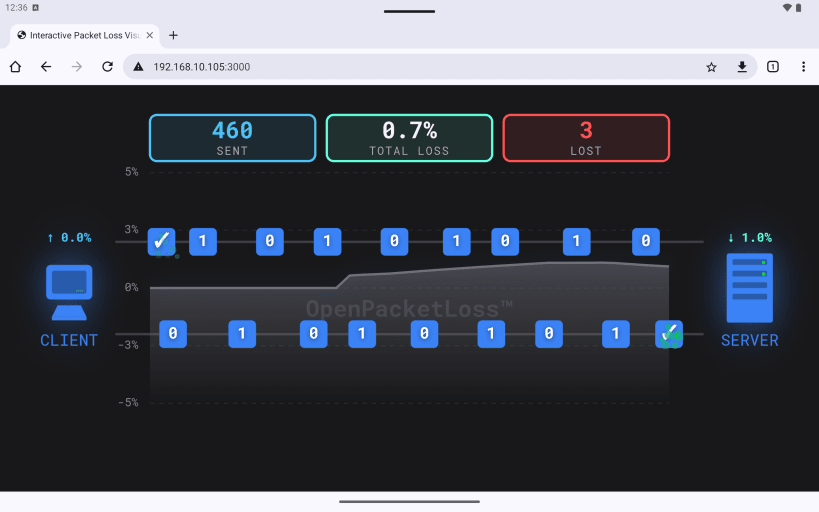Click the checkmark packet on upper lane

161,241
